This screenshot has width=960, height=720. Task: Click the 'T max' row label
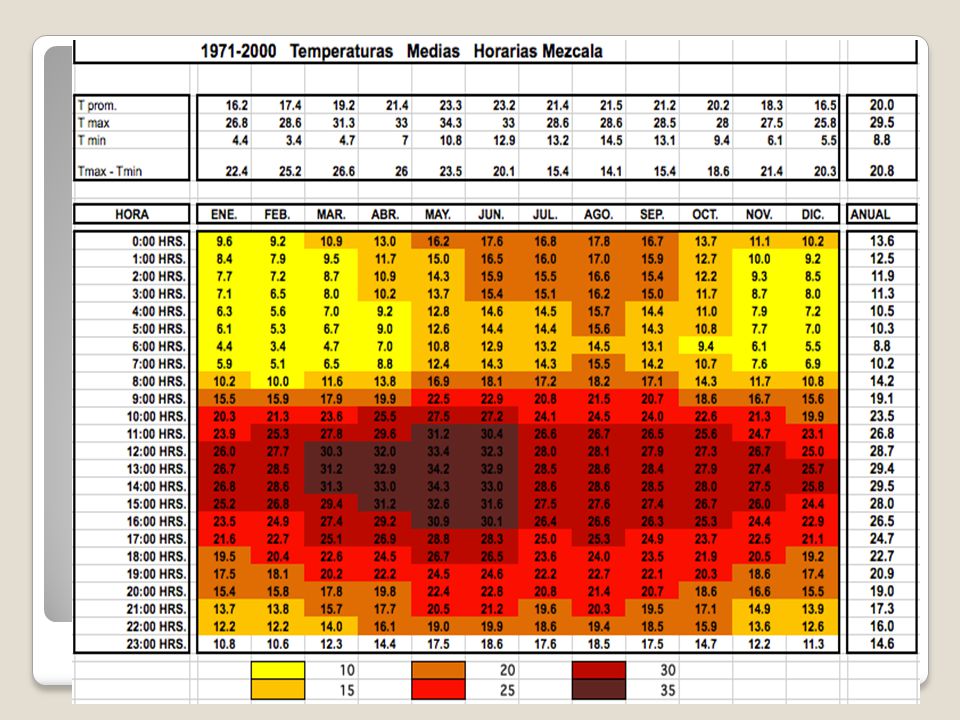click(93, 123)
